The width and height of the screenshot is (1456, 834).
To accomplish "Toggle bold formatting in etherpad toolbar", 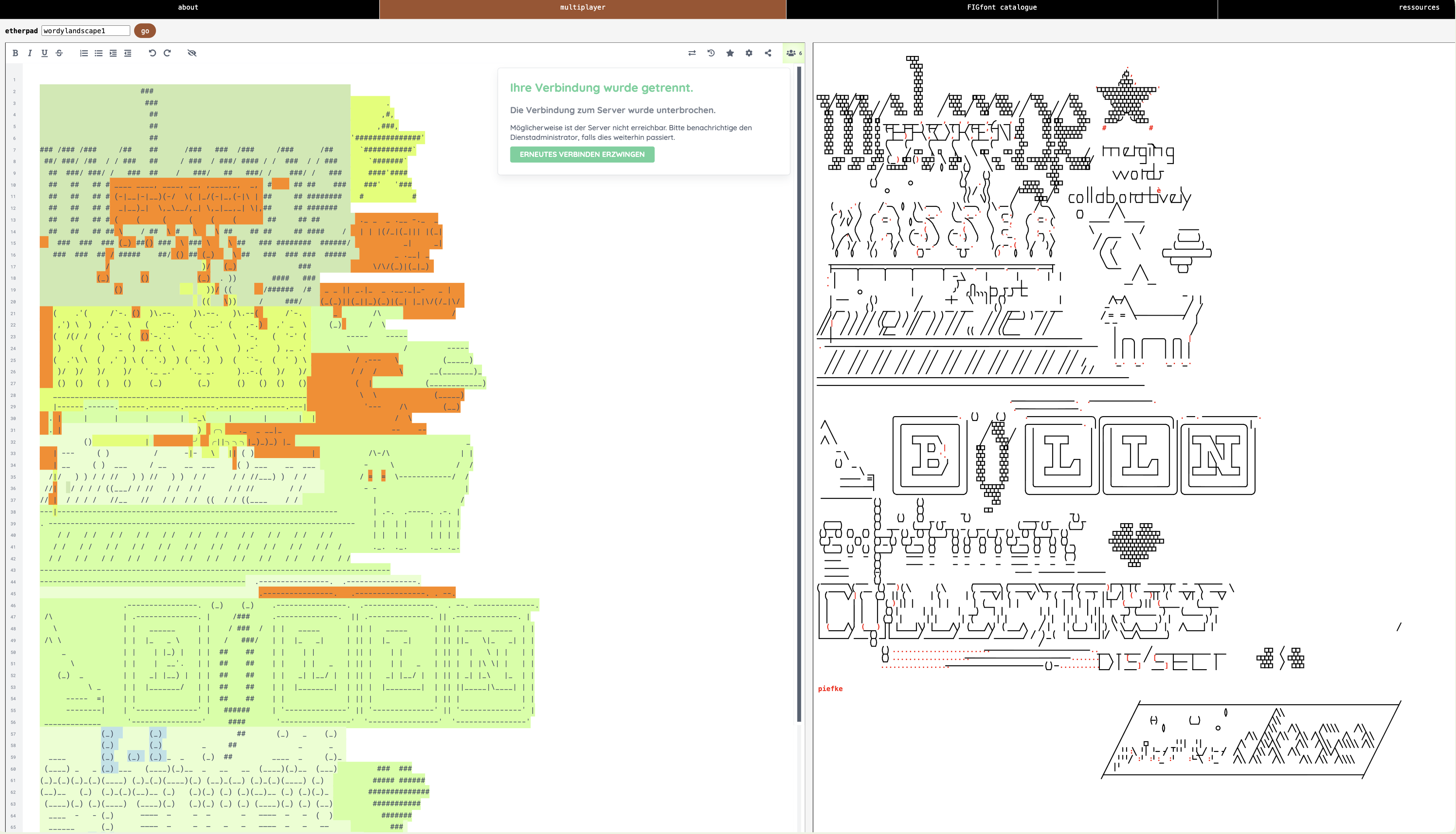I will [15, 53].
